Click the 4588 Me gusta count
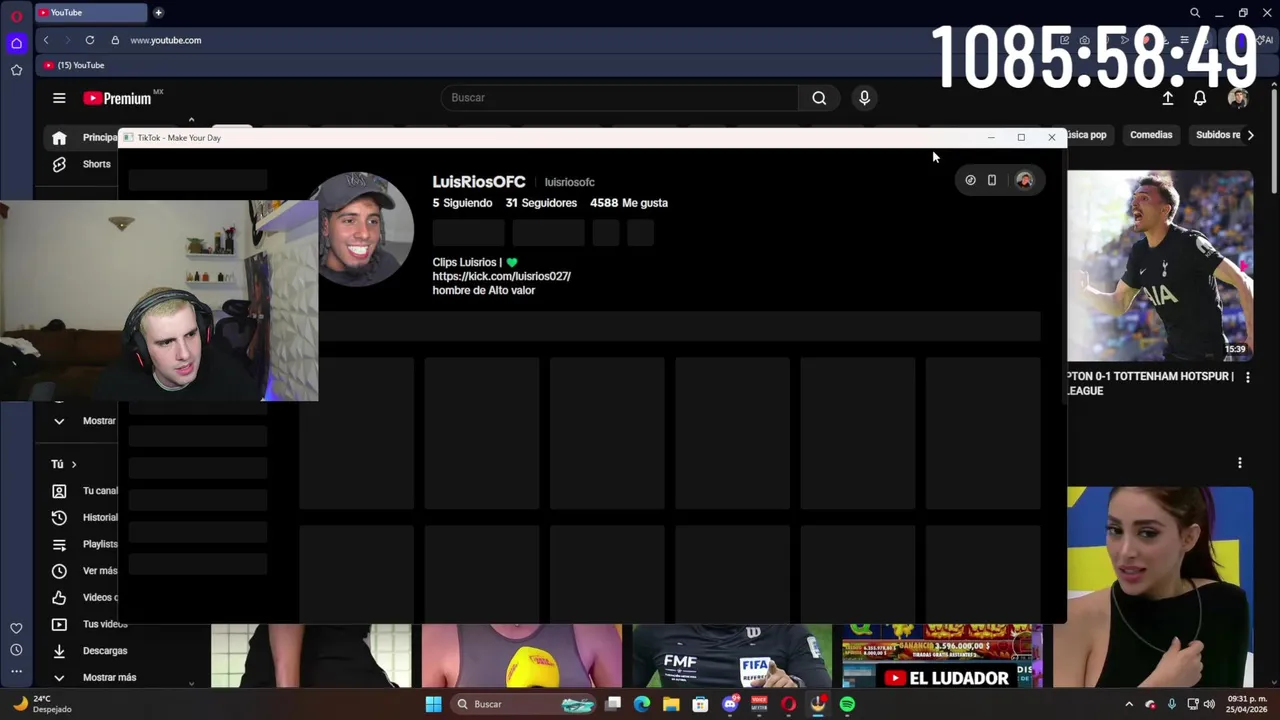The image size is (1280, 720). coord(629,203)
